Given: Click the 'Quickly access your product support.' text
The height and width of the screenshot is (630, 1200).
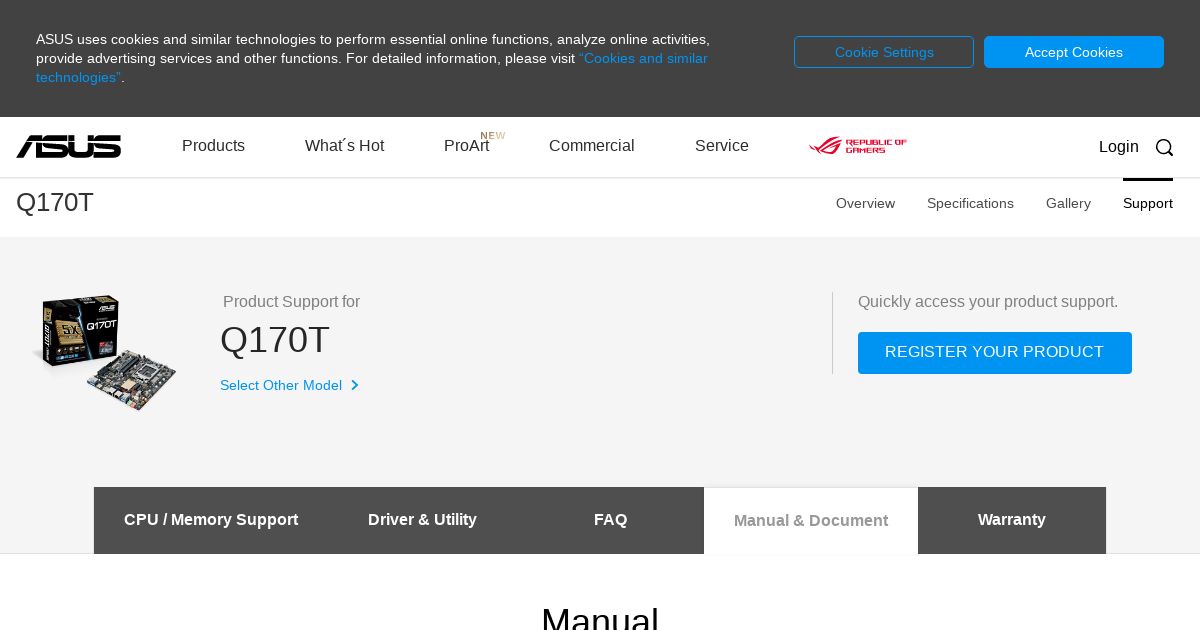Looking at the screenshot, I should (988, 302).
